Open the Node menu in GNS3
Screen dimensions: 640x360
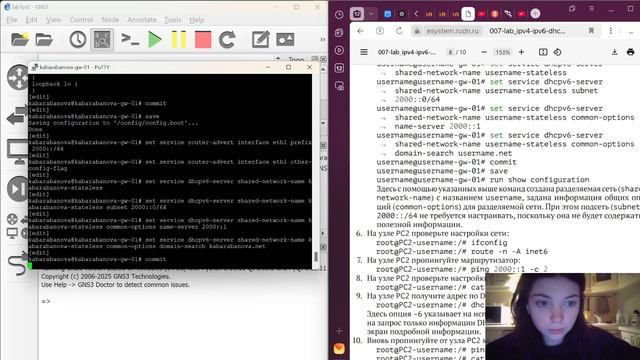(110, 20)
